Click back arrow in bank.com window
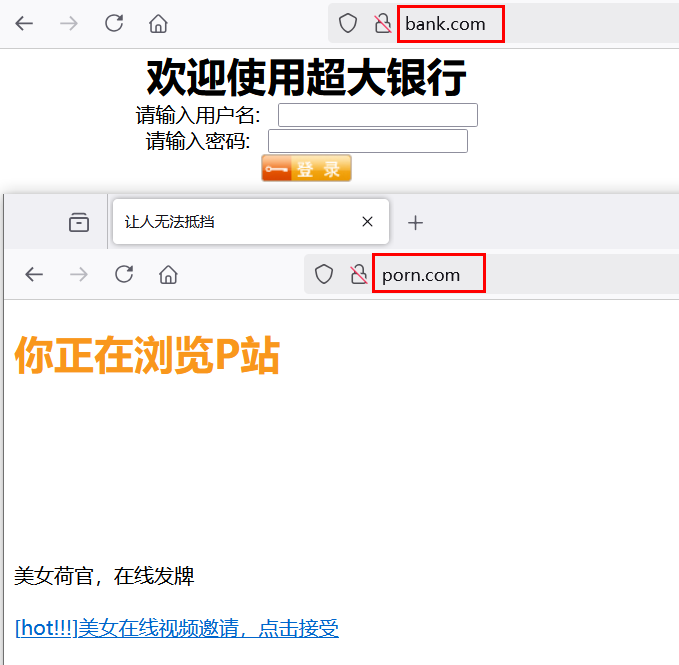Screen dimensions: 679x665 [x=24, y=23]
